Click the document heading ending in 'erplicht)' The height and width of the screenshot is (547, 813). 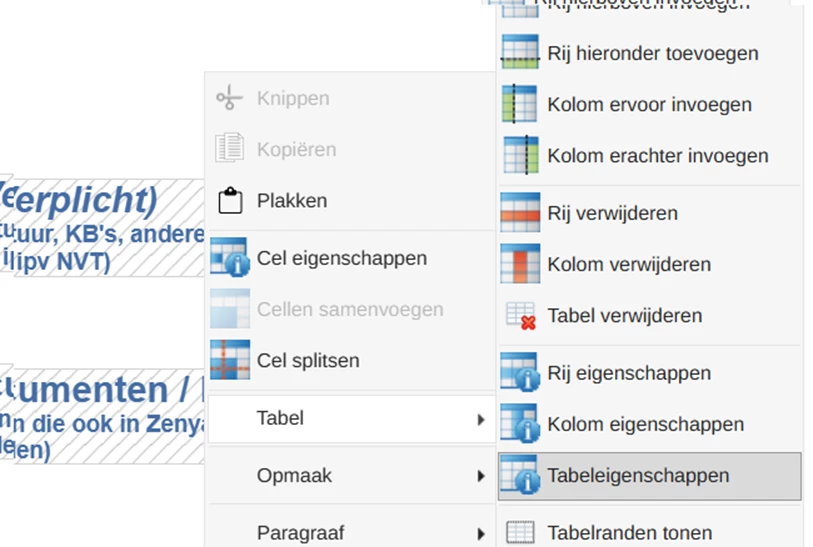pos(79,199)
